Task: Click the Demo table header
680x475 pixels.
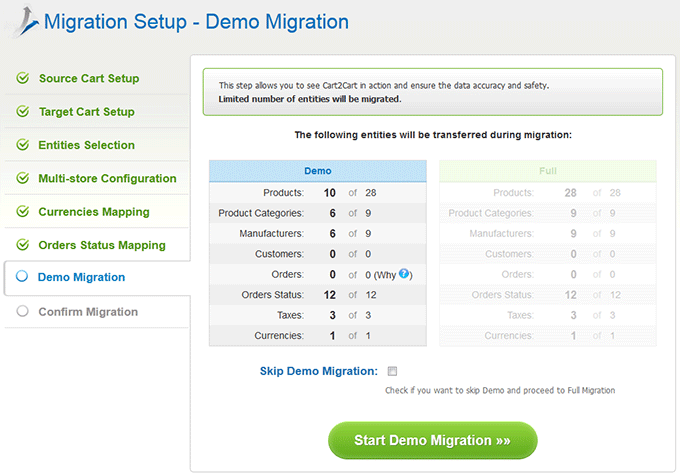Action: (x=317, y=171)
